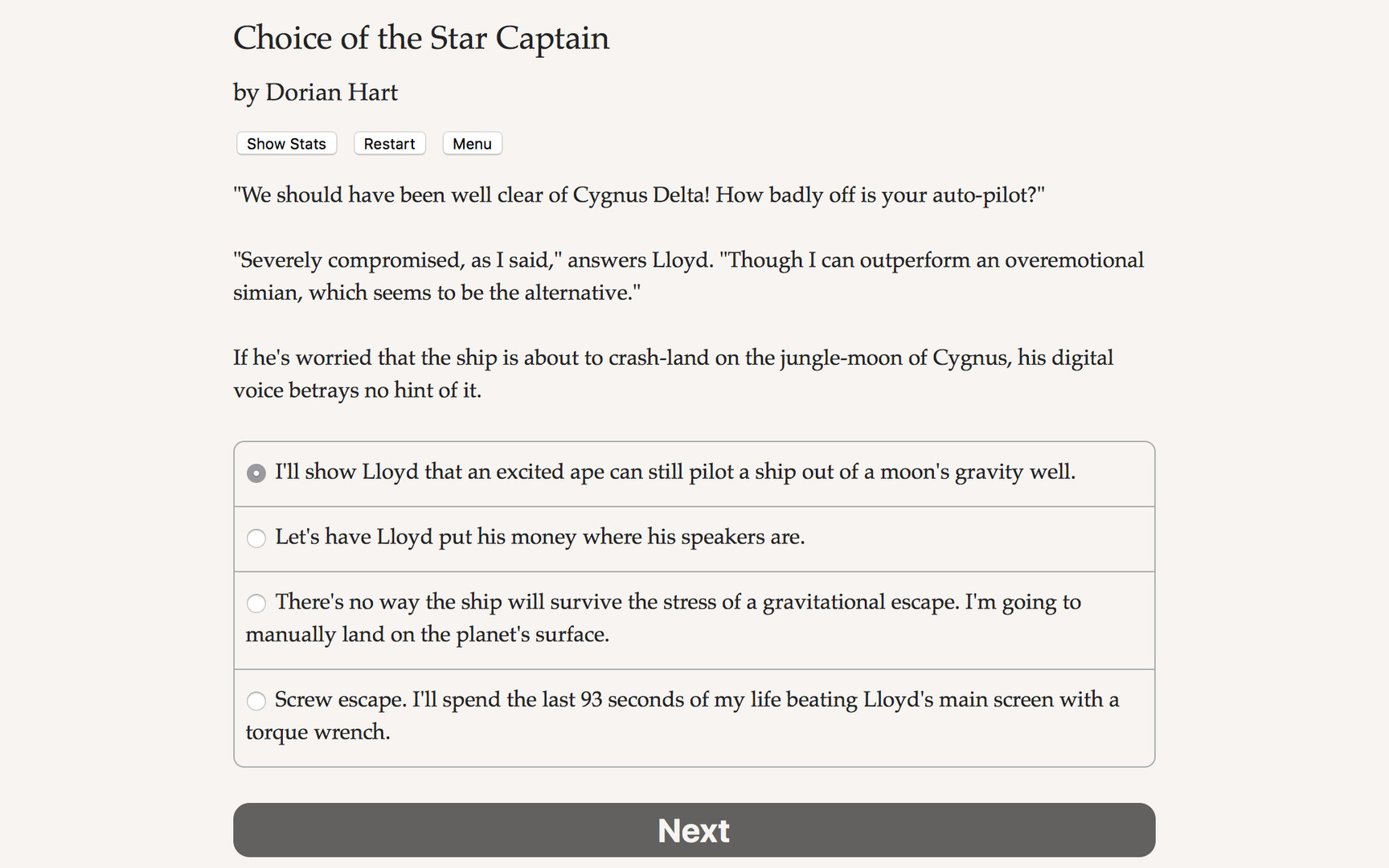Select the first choice radio button about piloting
The height and width of the screenshot is (868, 1389).
256,473
